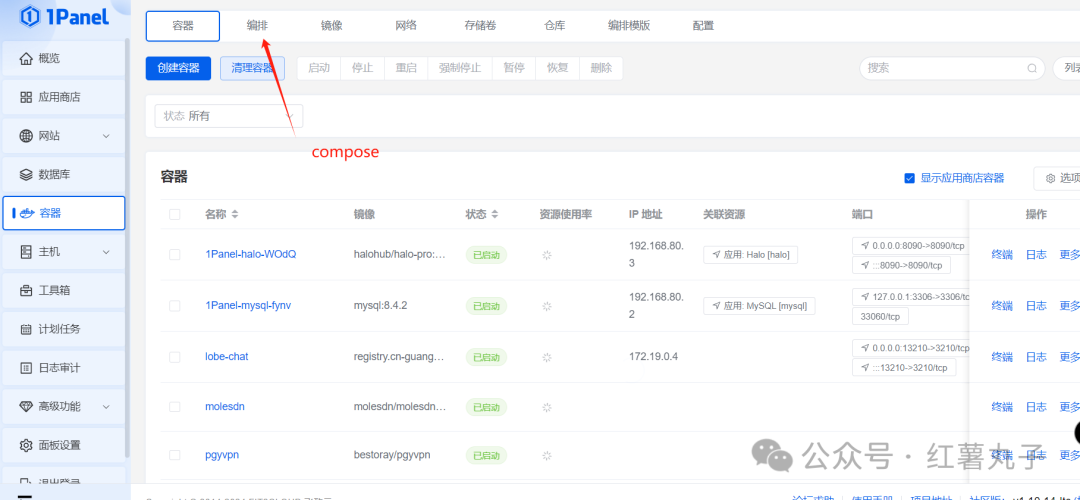Screen dimensions: 1080x500
Task: Click the layers icon beside 数据库
Action: click(26, 175)
